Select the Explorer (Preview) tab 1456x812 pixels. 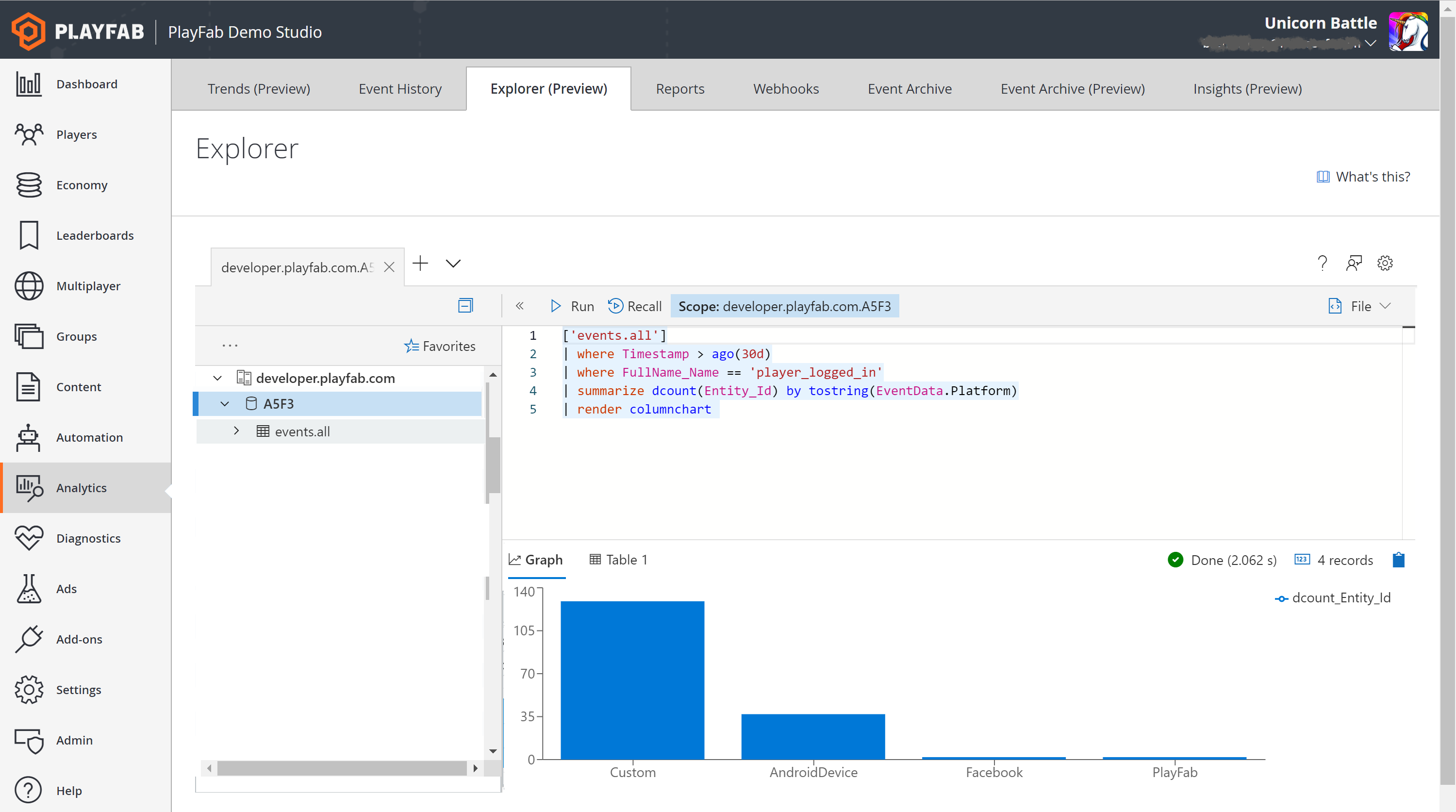point(549,88)
